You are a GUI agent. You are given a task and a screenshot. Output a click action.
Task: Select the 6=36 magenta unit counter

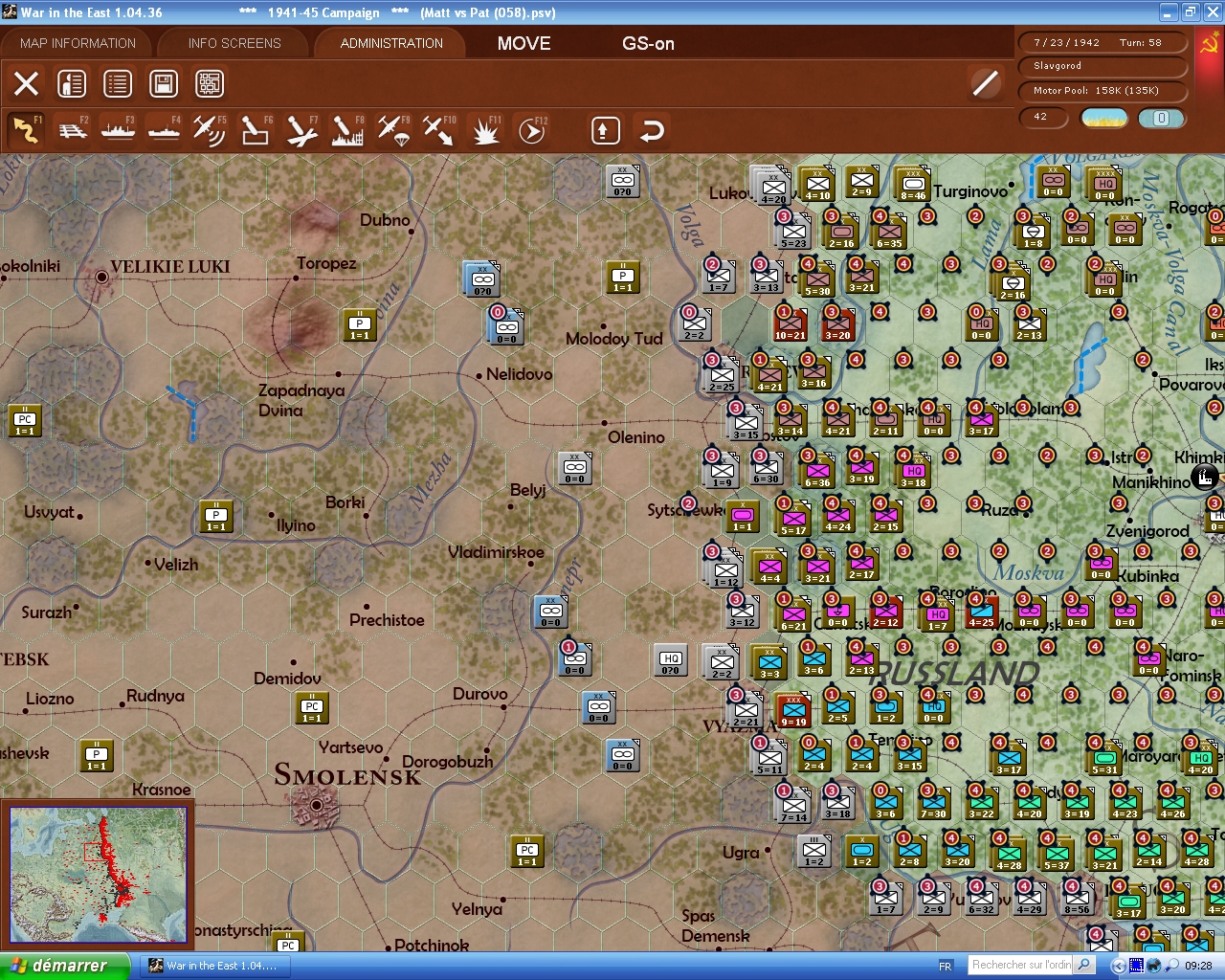point(817,471)
